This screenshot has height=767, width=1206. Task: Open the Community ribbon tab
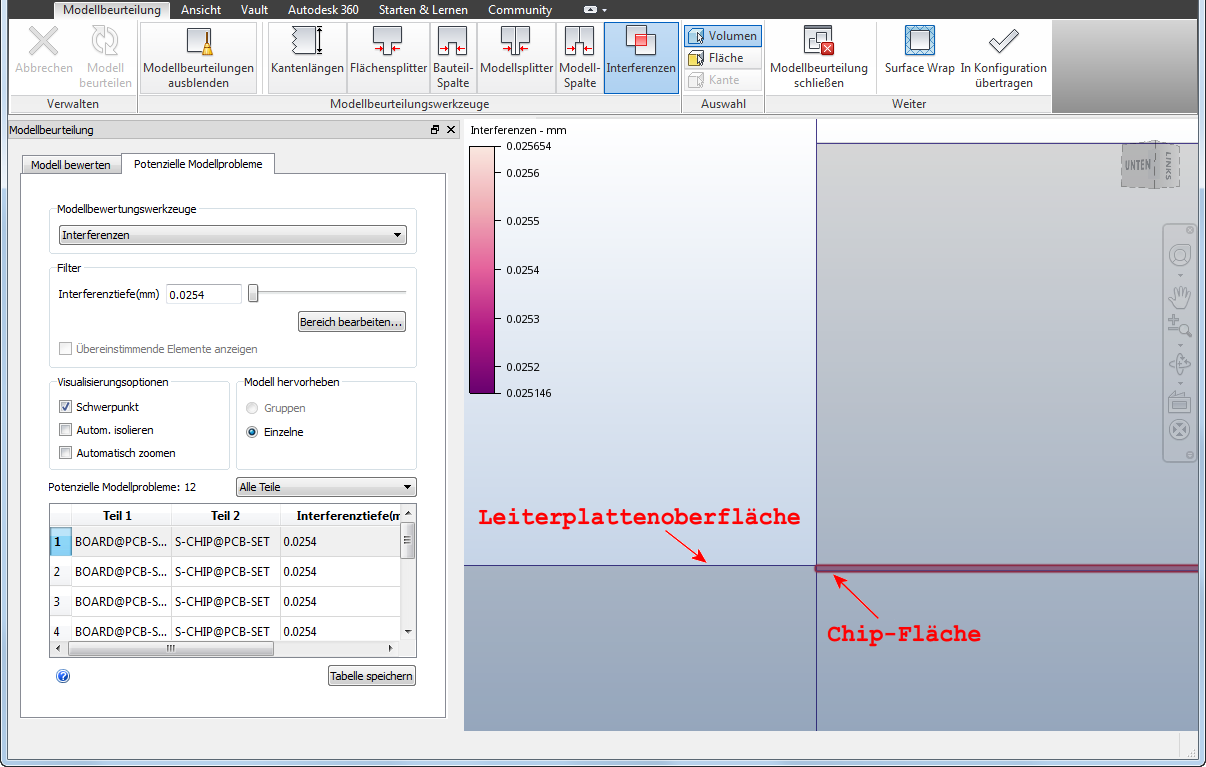(520, 10)
